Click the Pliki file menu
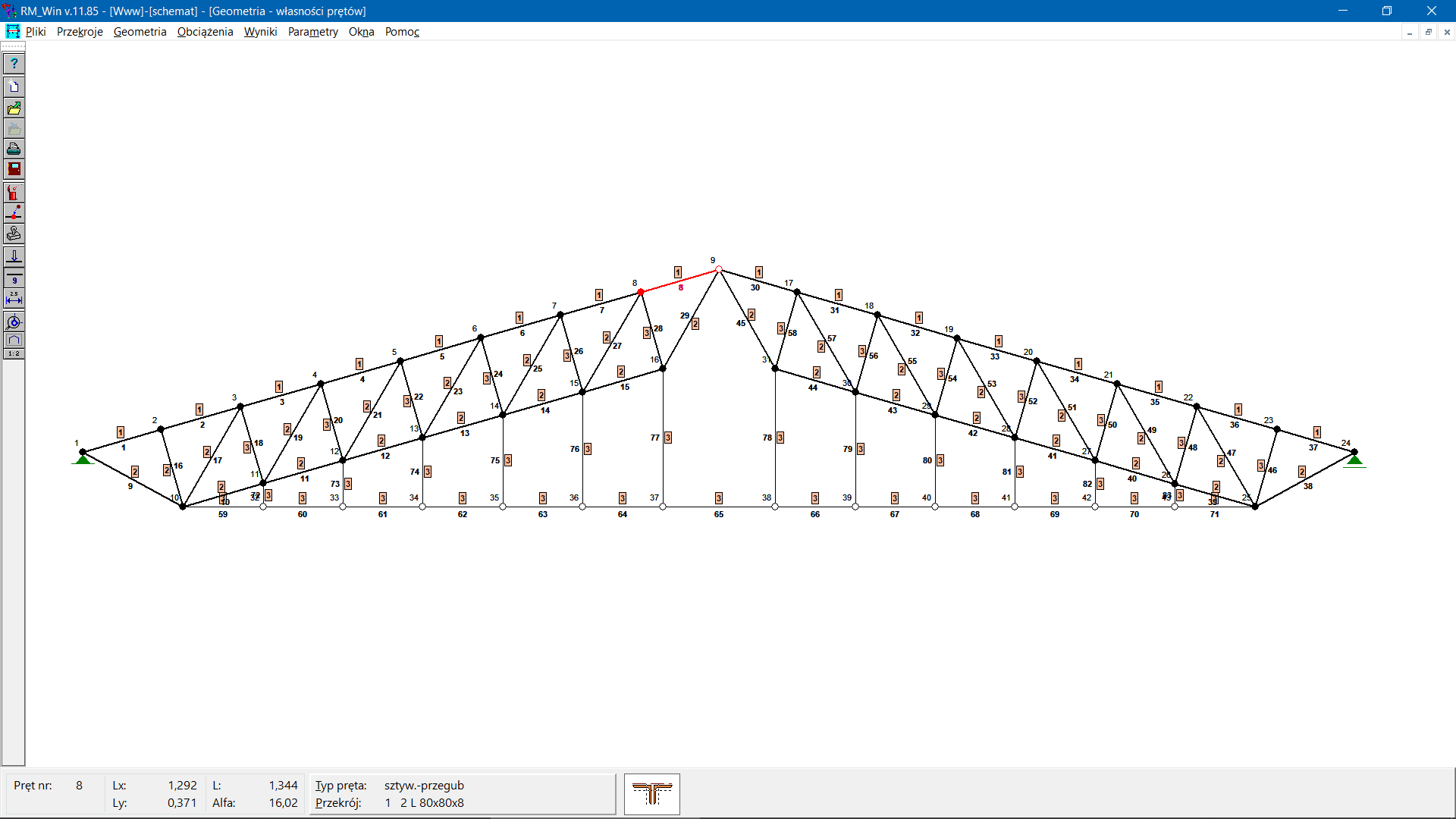Image resolution: width=1456 pixels, height=819 pixels. pyautogui.click(x=36, y=31)
